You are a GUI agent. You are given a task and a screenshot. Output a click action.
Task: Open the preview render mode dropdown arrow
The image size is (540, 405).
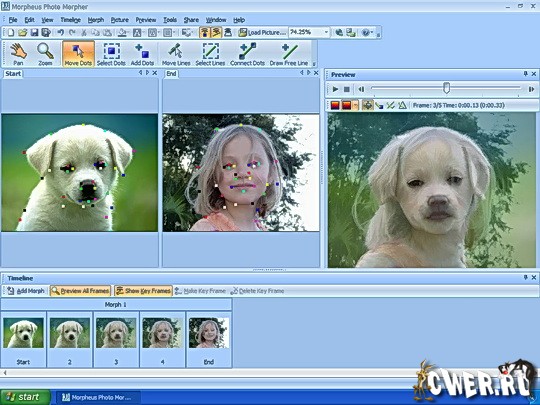(355, 105)
